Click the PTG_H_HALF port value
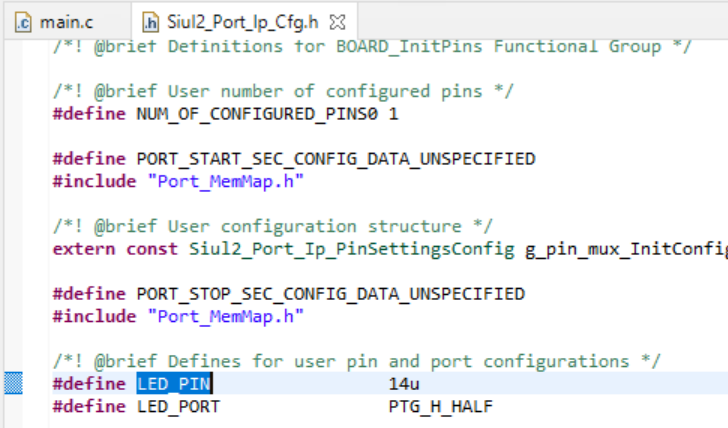 point(440,406)
